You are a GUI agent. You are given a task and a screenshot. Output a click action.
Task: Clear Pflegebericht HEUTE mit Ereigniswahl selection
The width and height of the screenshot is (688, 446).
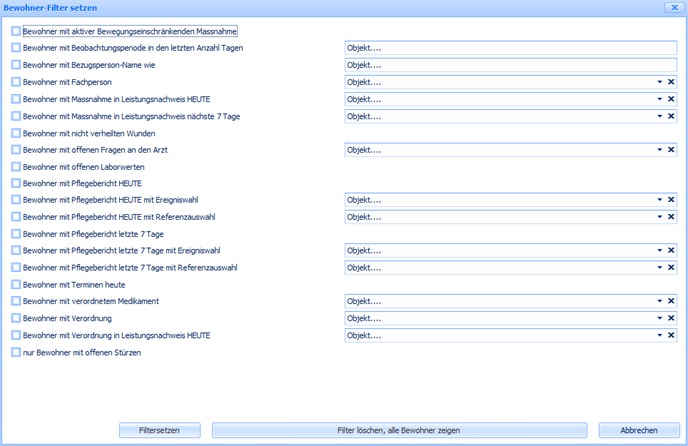[671, 200]
